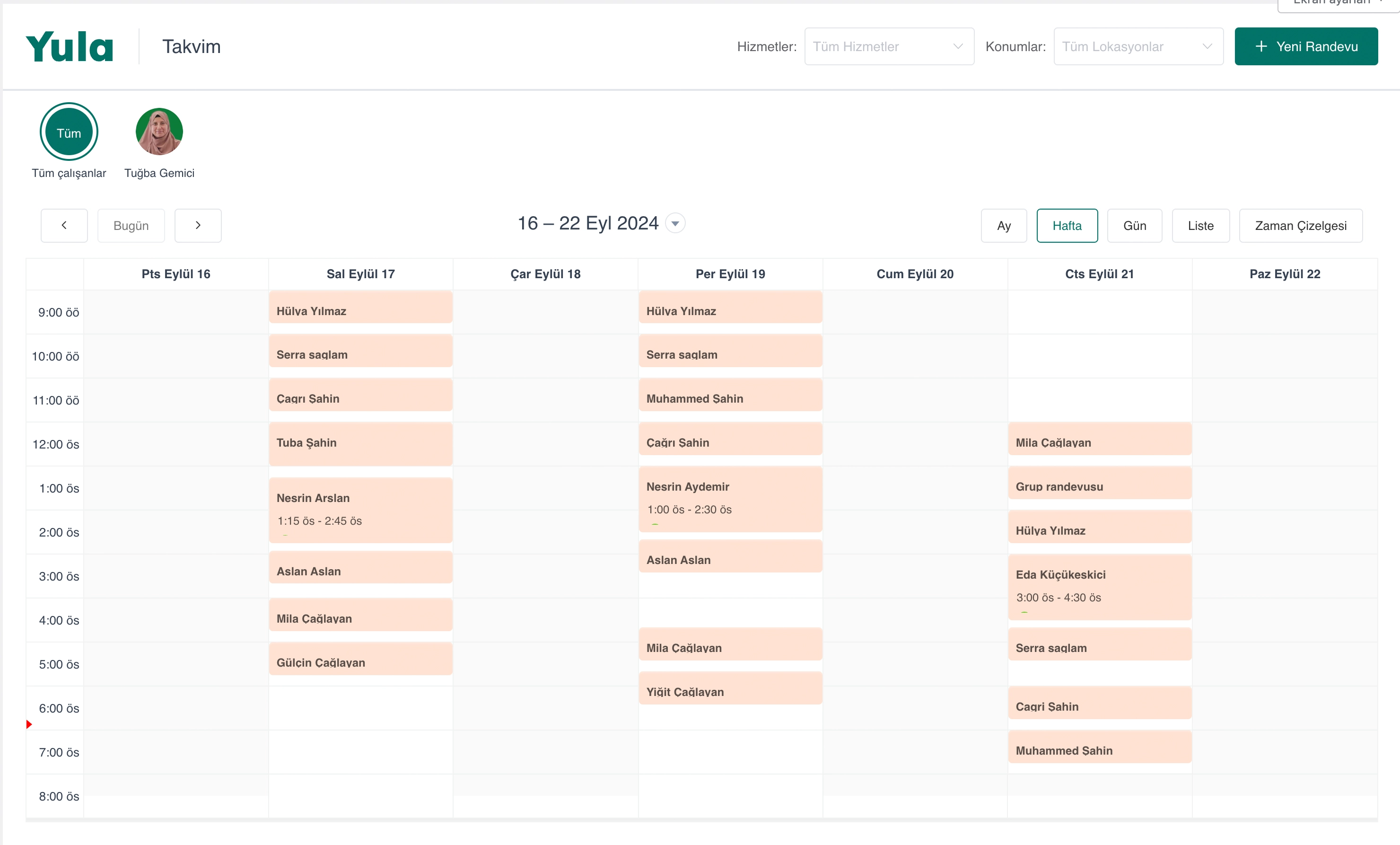The height and width of the screenshot is (845, 1400).
Task: Go to next week arrow
Action: coord(198,226)
